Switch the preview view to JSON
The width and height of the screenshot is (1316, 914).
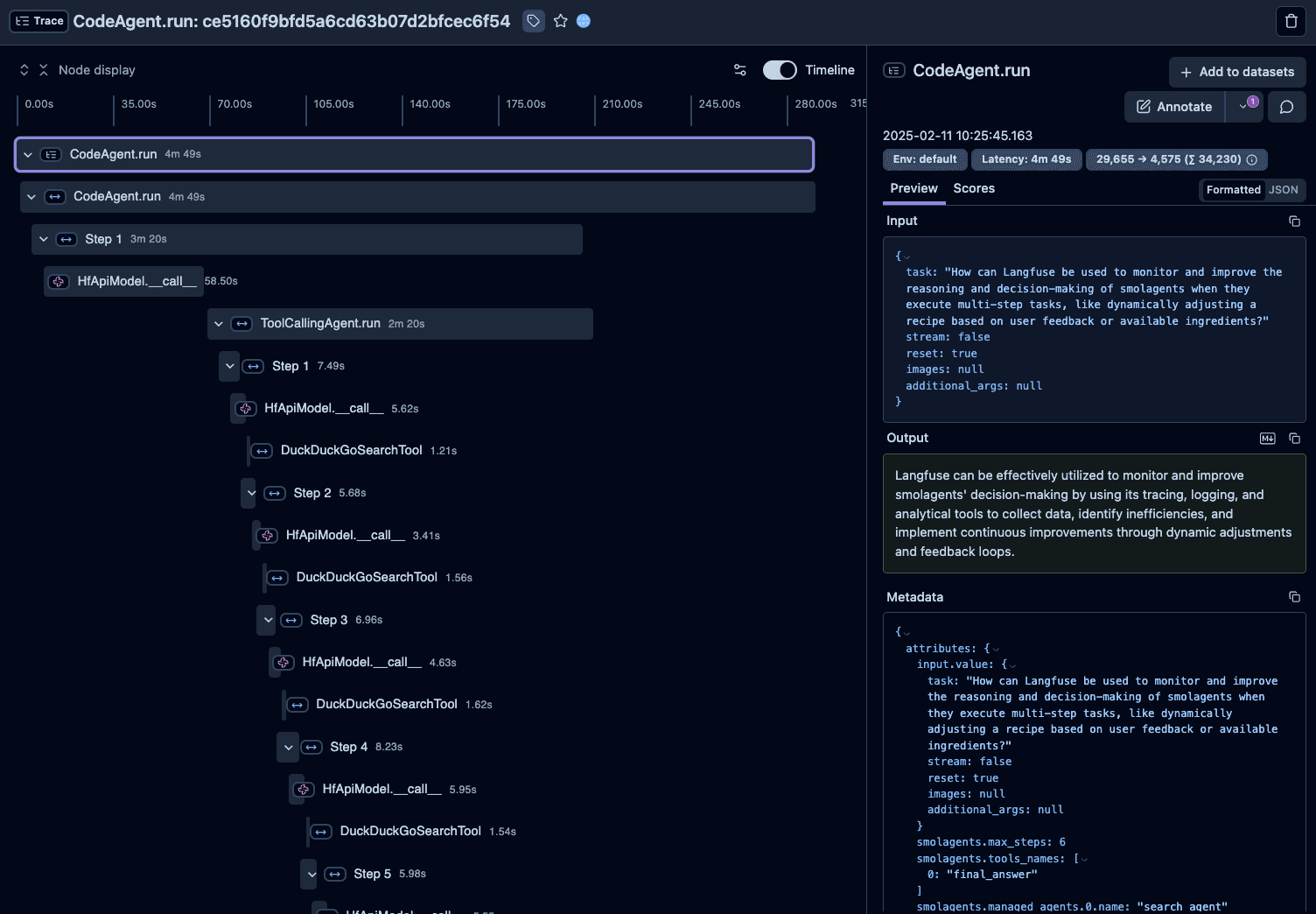tap(1284, 189)
